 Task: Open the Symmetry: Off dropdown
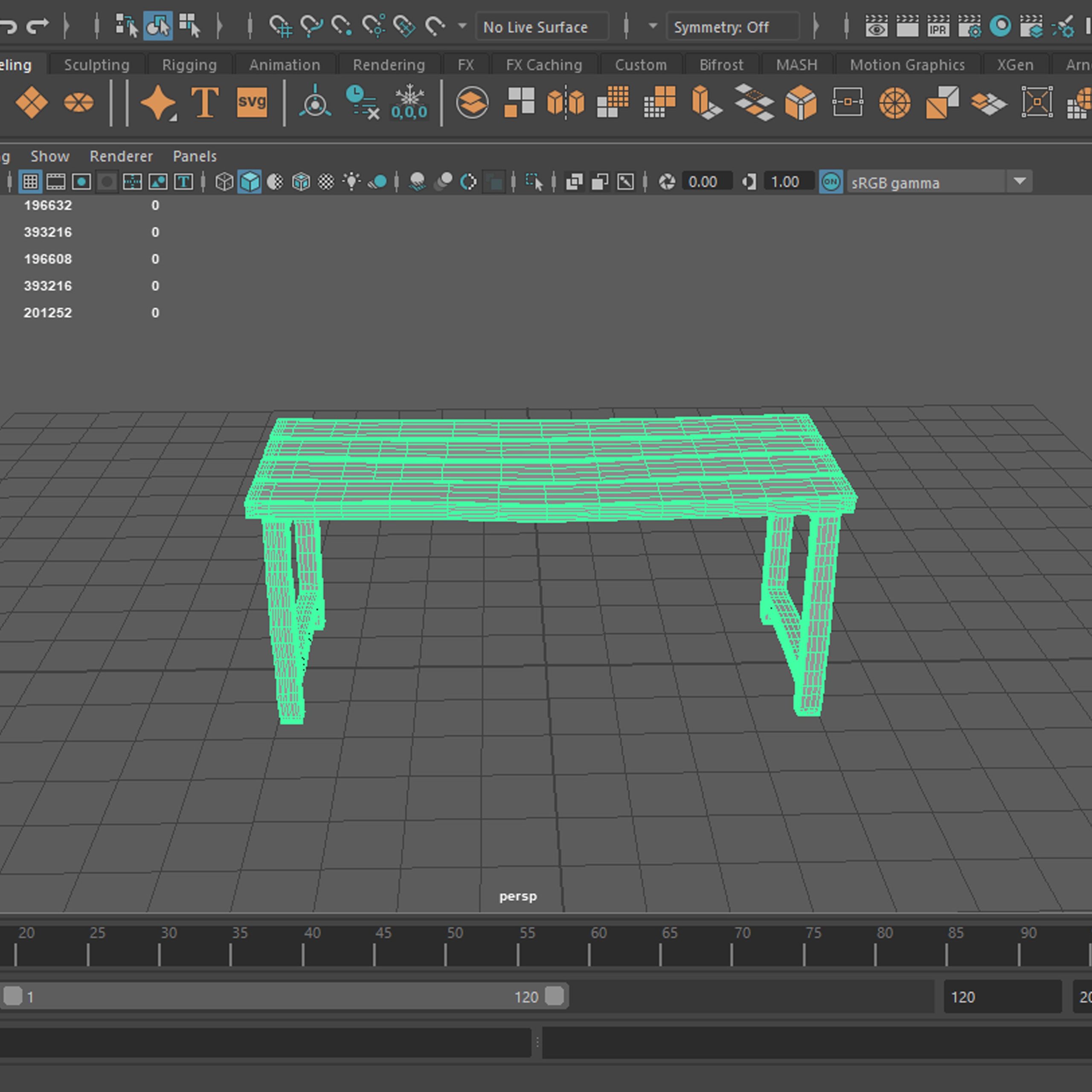pos(732,27)
